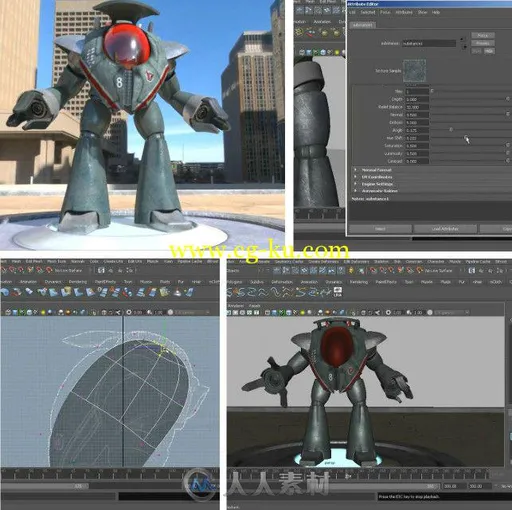Click exposure icon in robot viewport toolbar

point(388,313)
